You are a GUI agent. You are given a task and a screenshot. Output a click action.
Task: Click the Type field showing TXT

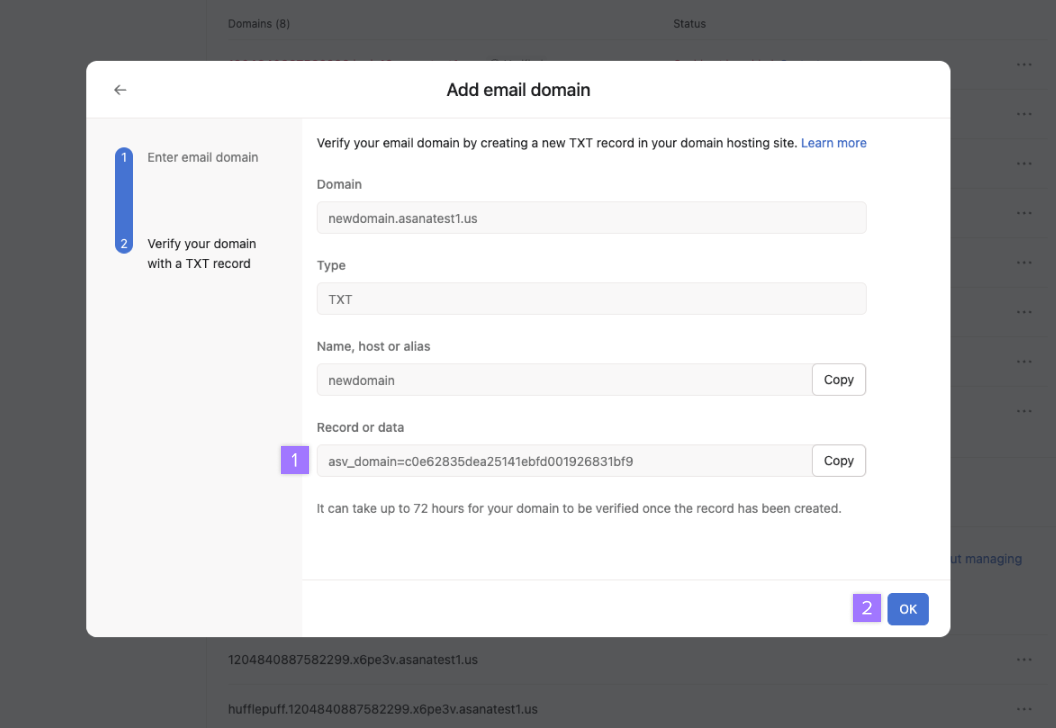590,299
